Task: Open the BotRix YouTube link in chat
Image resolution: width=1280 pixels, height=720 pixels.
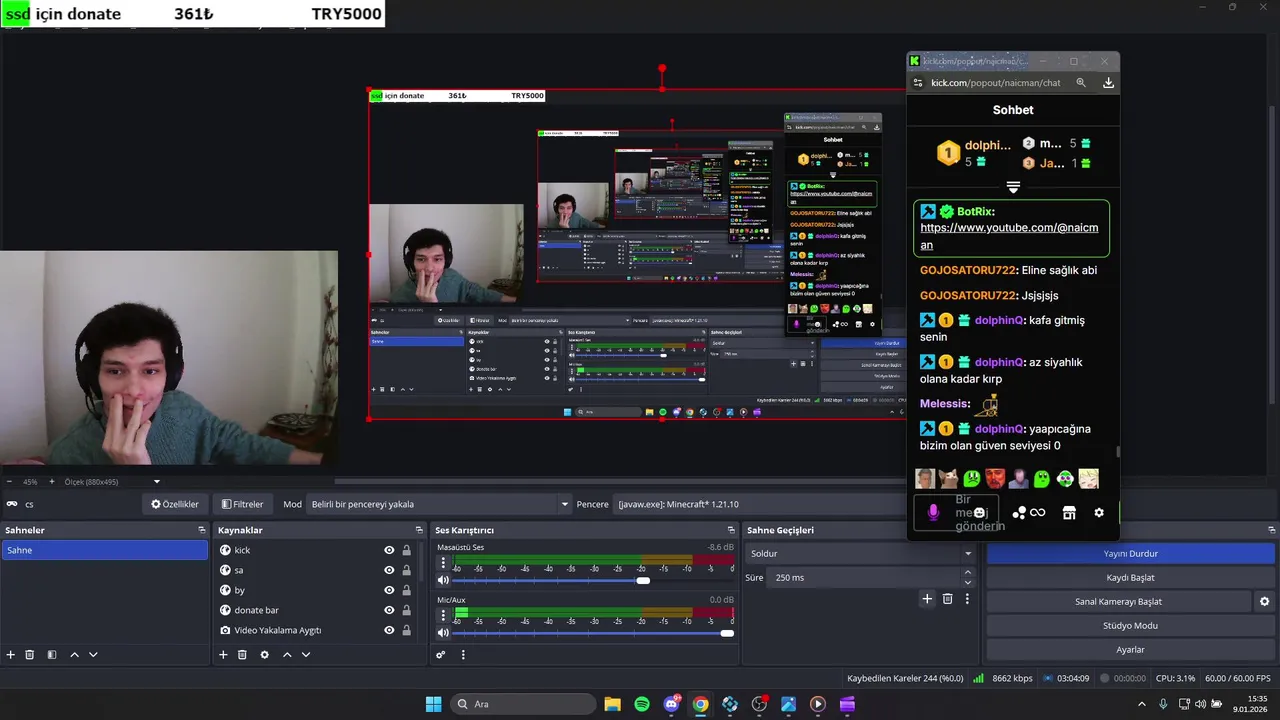Action: [x=1009, y=236]
